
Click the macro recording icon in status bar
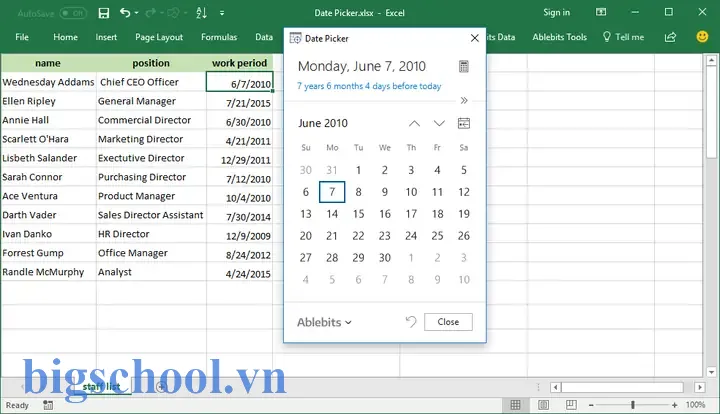pyautogui.click(x=48, y=405)
